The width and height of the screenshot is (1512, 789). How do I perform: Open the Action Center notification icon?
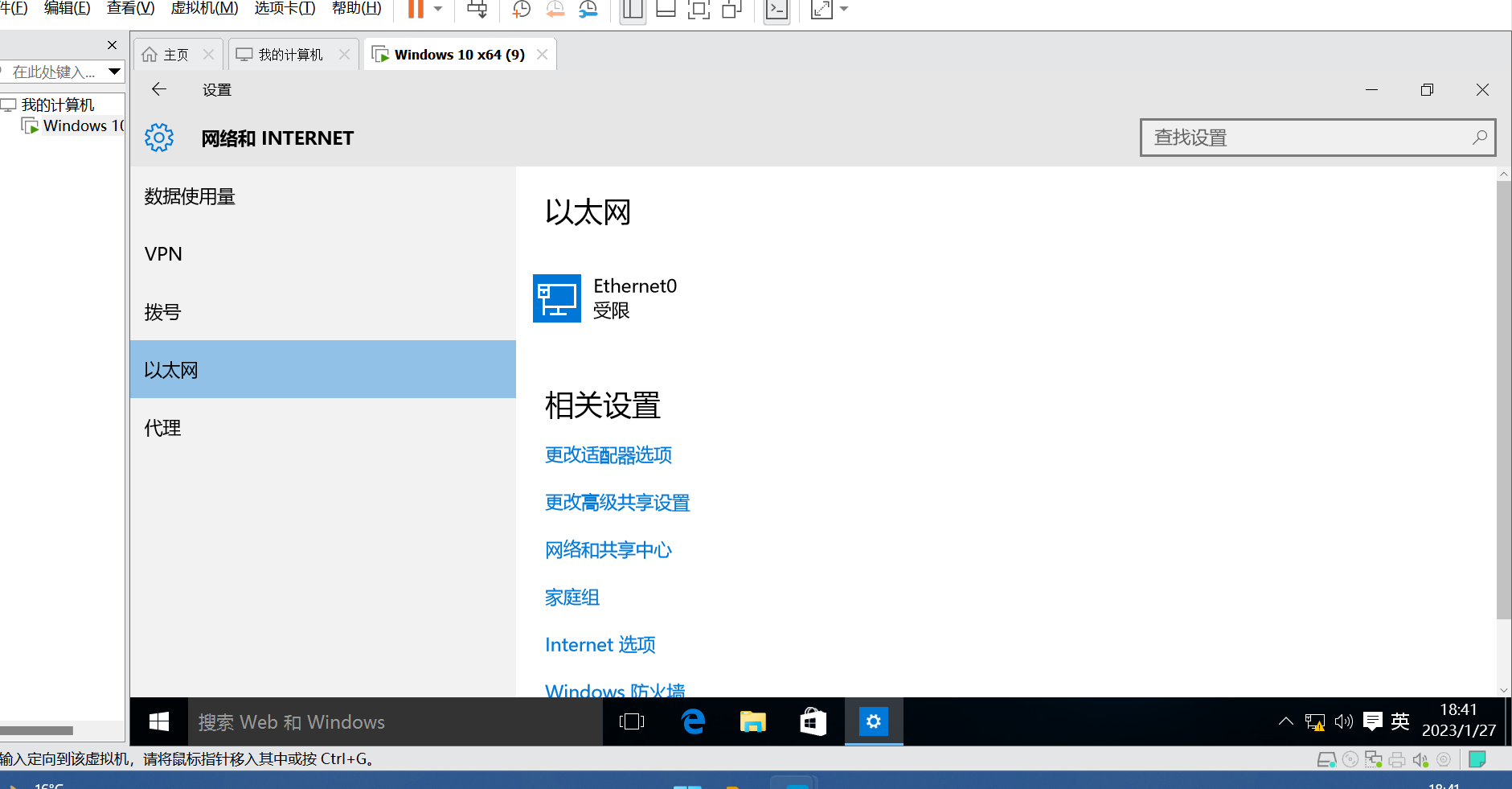click(x=1373, y=721)
